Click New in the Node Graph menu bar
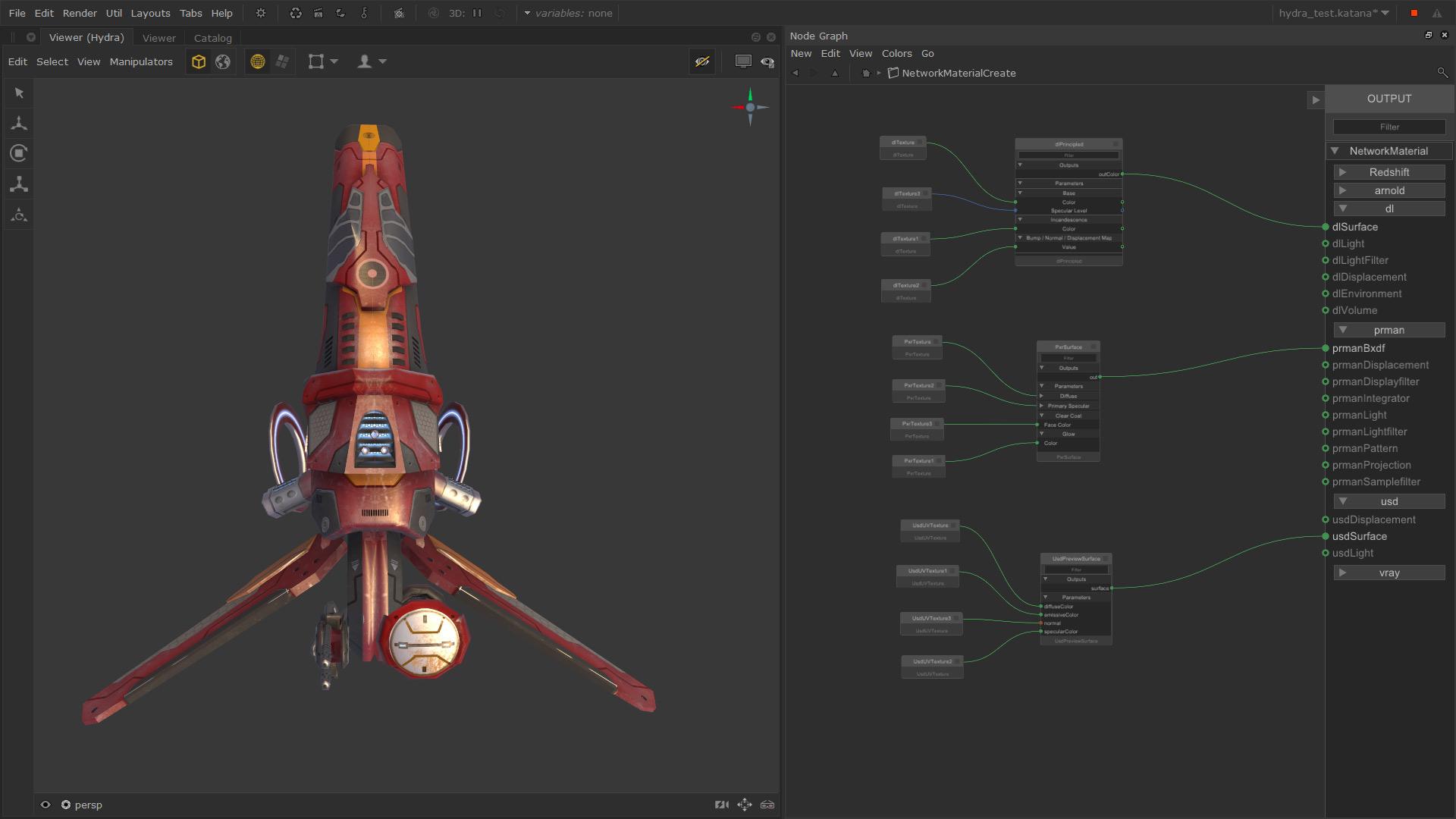Viewport: 1456px width, 819px height. 801,53
